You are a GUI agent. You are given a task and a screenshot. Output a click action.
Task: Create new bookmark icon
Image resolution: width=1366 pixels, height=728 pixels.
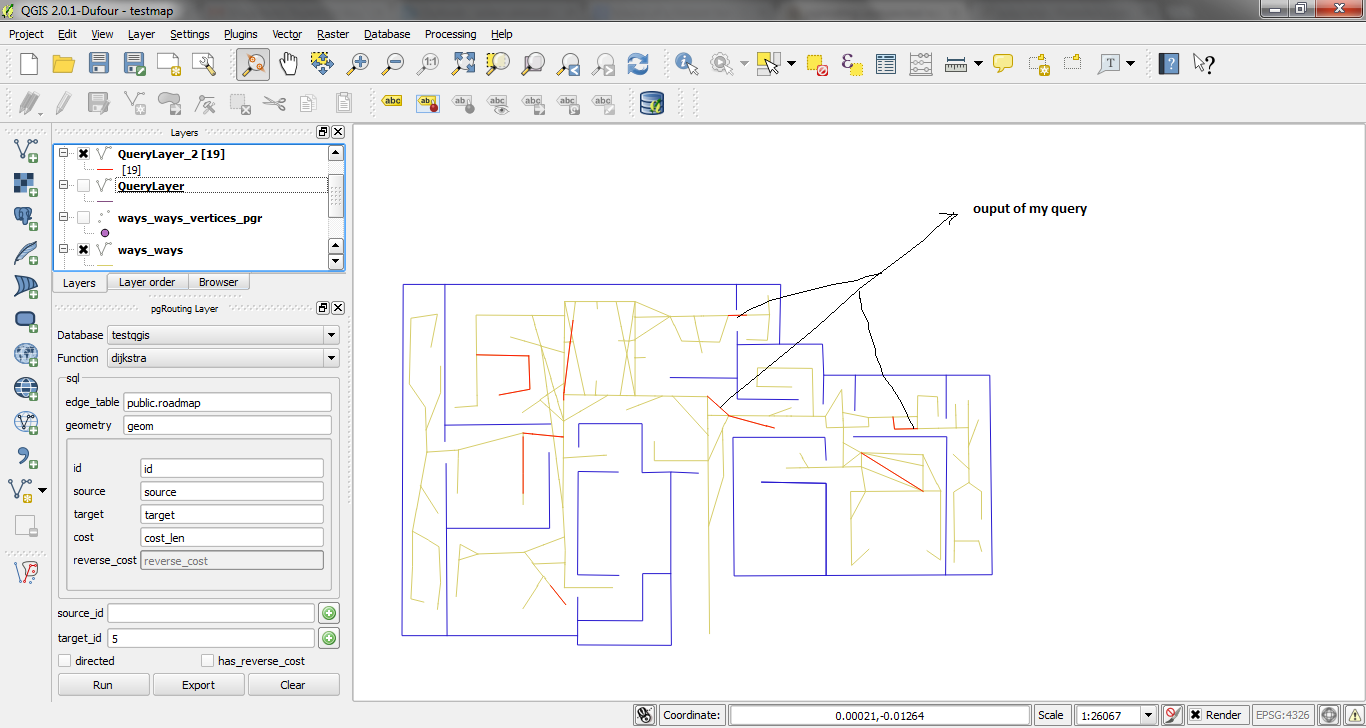pos(1038,65)
